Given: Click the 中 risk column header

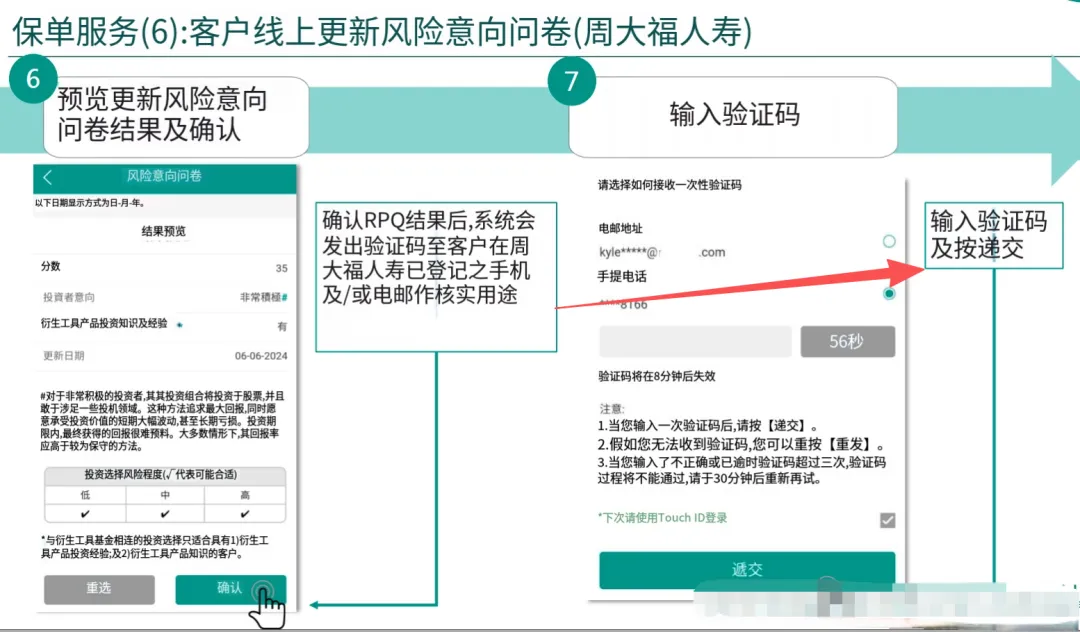Looking at the screenshot, I should 165,495.
